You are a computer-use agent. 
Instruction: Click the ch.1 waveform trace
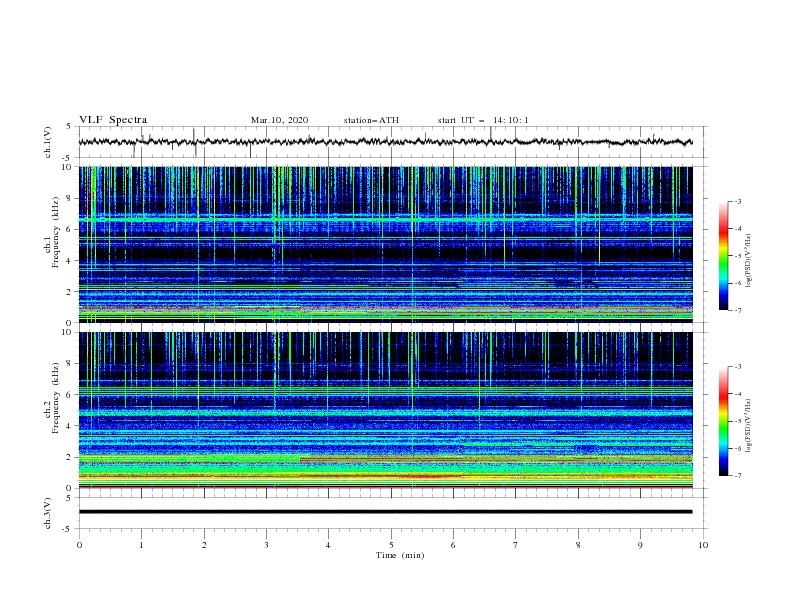pyautogui.click(x=385, y=142)
